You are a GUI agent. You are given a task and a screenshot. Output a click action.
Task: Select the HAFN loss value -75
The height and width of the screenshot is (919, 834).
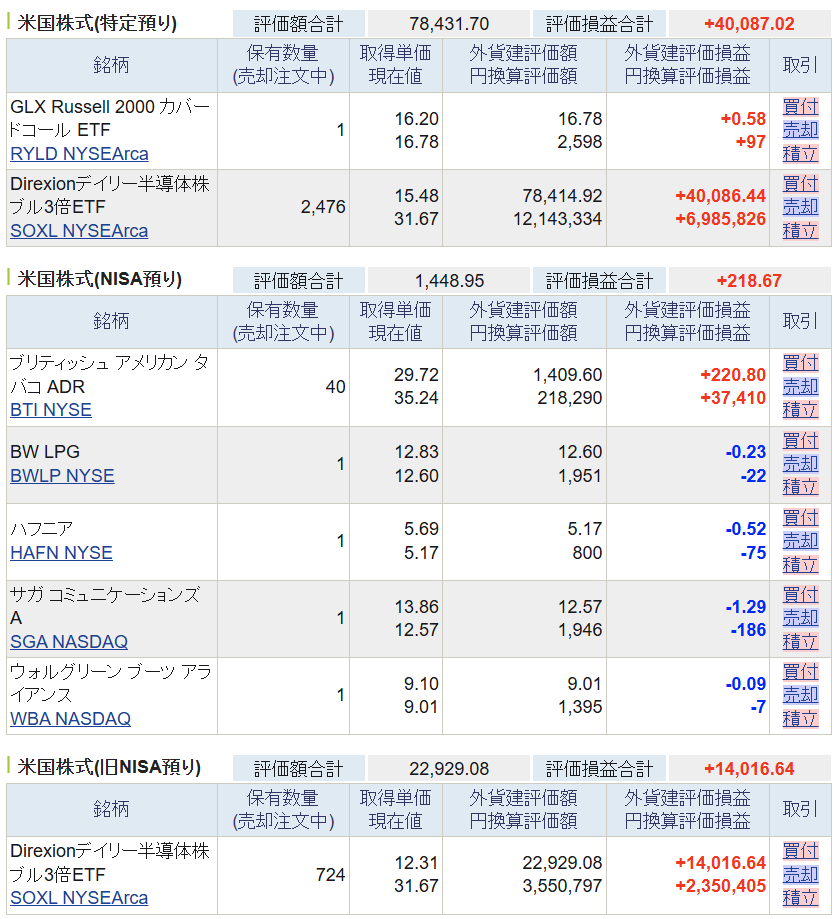[x=753, y=553]
